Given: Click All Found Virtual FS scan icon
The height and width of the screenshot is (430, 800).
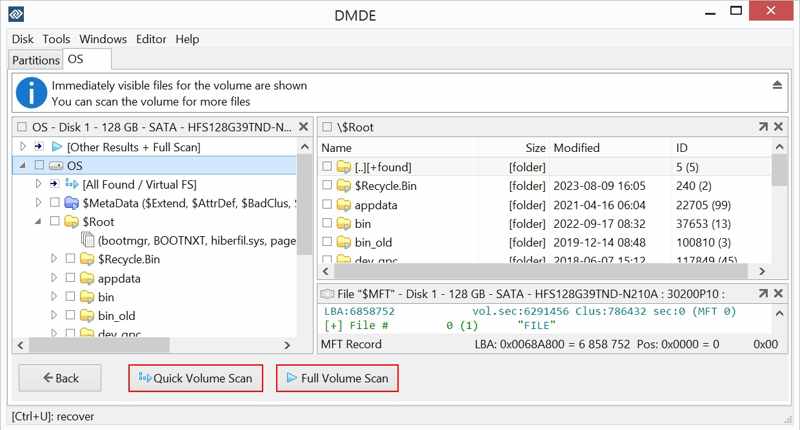Looking at the screenshot, I should pos(71,184).
